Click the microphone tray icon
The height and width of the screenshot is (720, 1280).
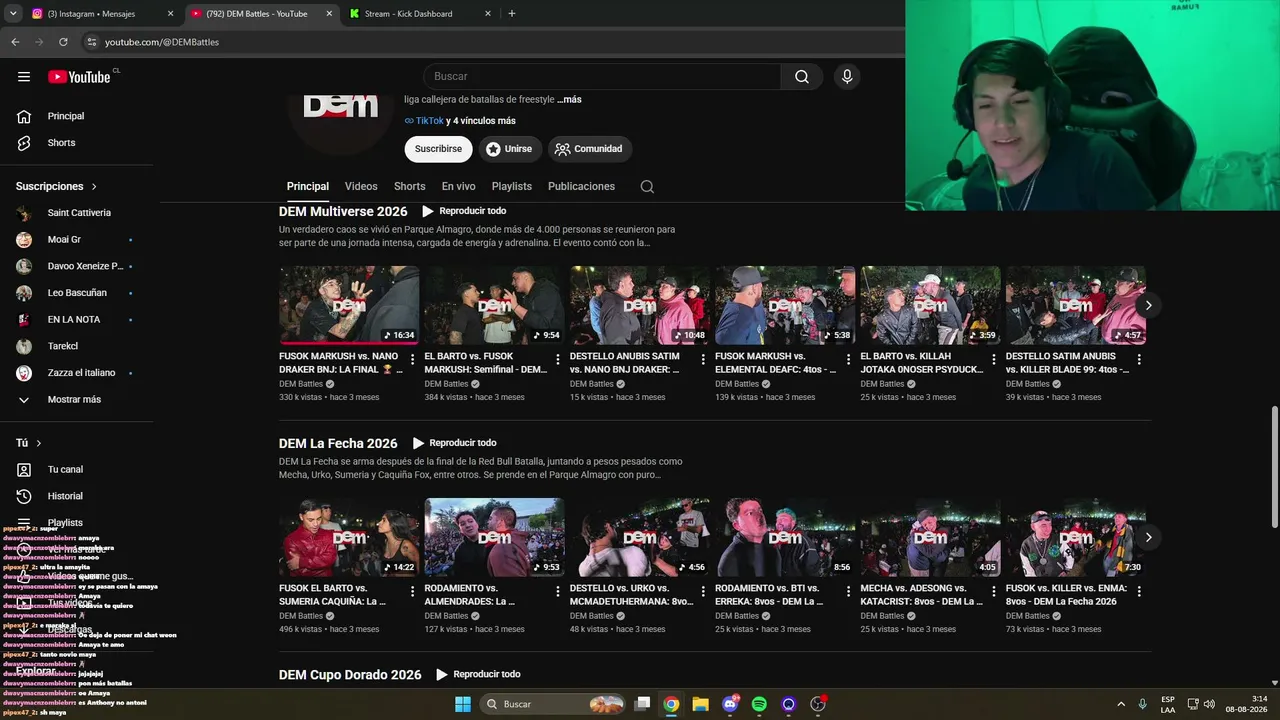point(1143,704)
